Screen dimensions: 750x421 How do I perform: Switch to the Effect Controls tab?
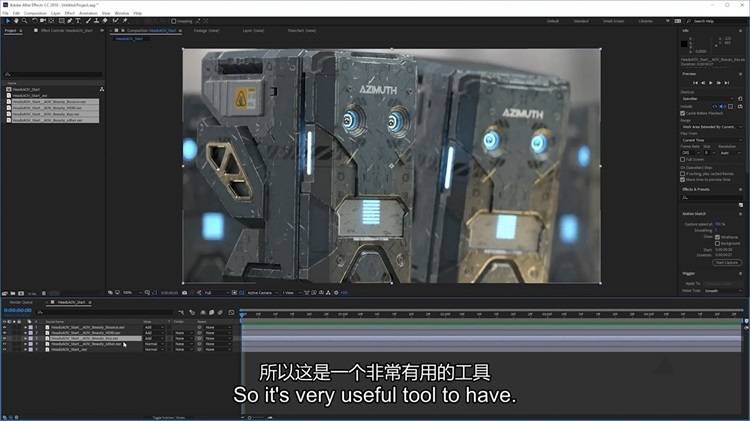[x=67, y=30]
